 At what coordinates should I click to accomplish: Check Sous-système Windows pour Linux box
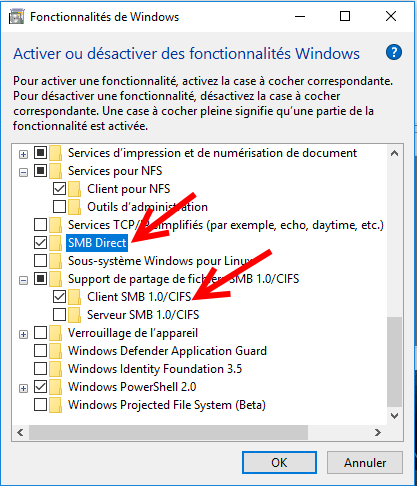click(x=40, y=261)
